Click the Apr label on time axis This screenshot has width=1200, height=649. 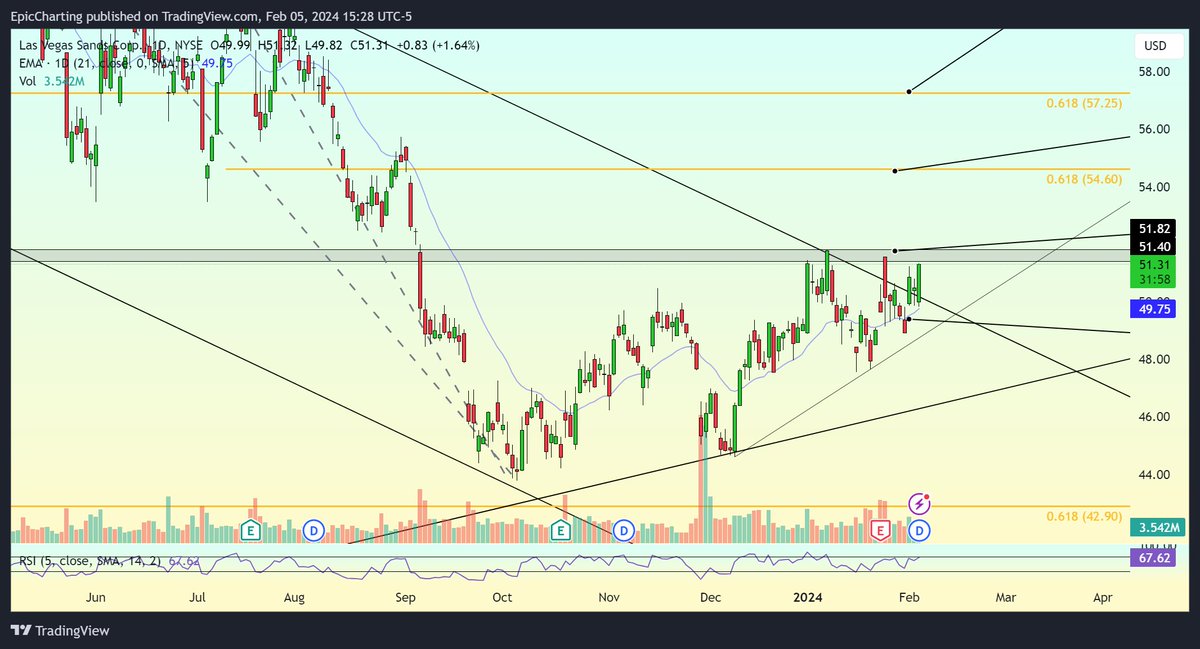tap(1103, 597)
